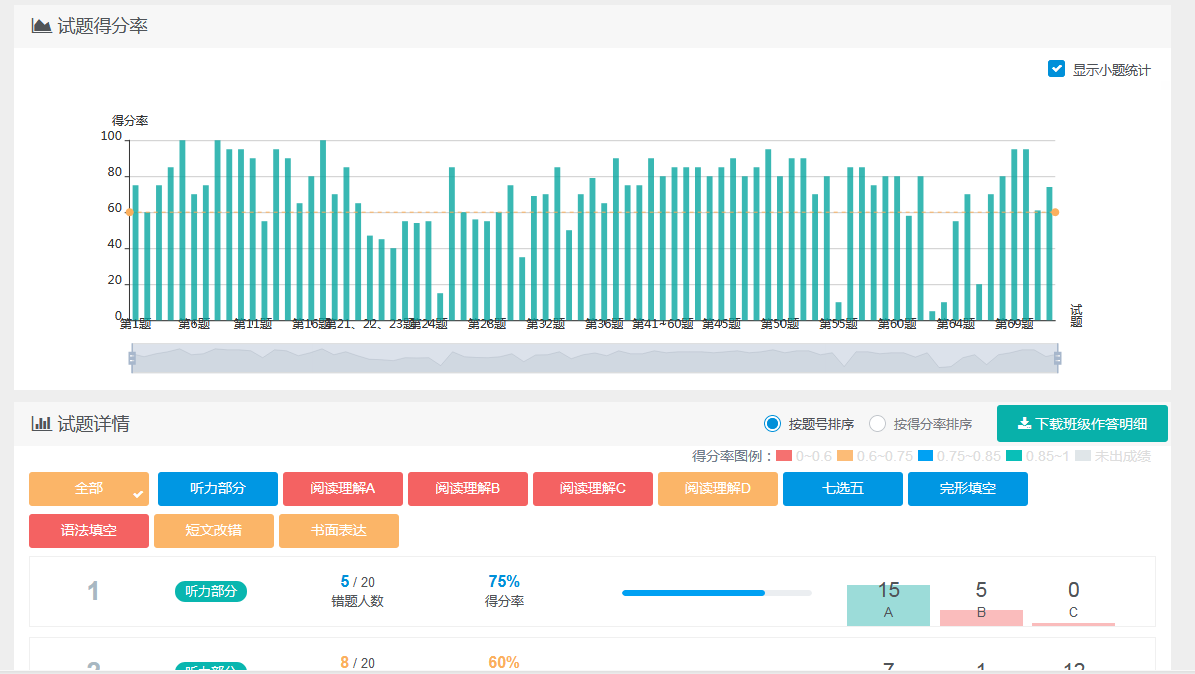
Task: Click the orange marker at left end of average line
Action: click(x=129, y=212)
